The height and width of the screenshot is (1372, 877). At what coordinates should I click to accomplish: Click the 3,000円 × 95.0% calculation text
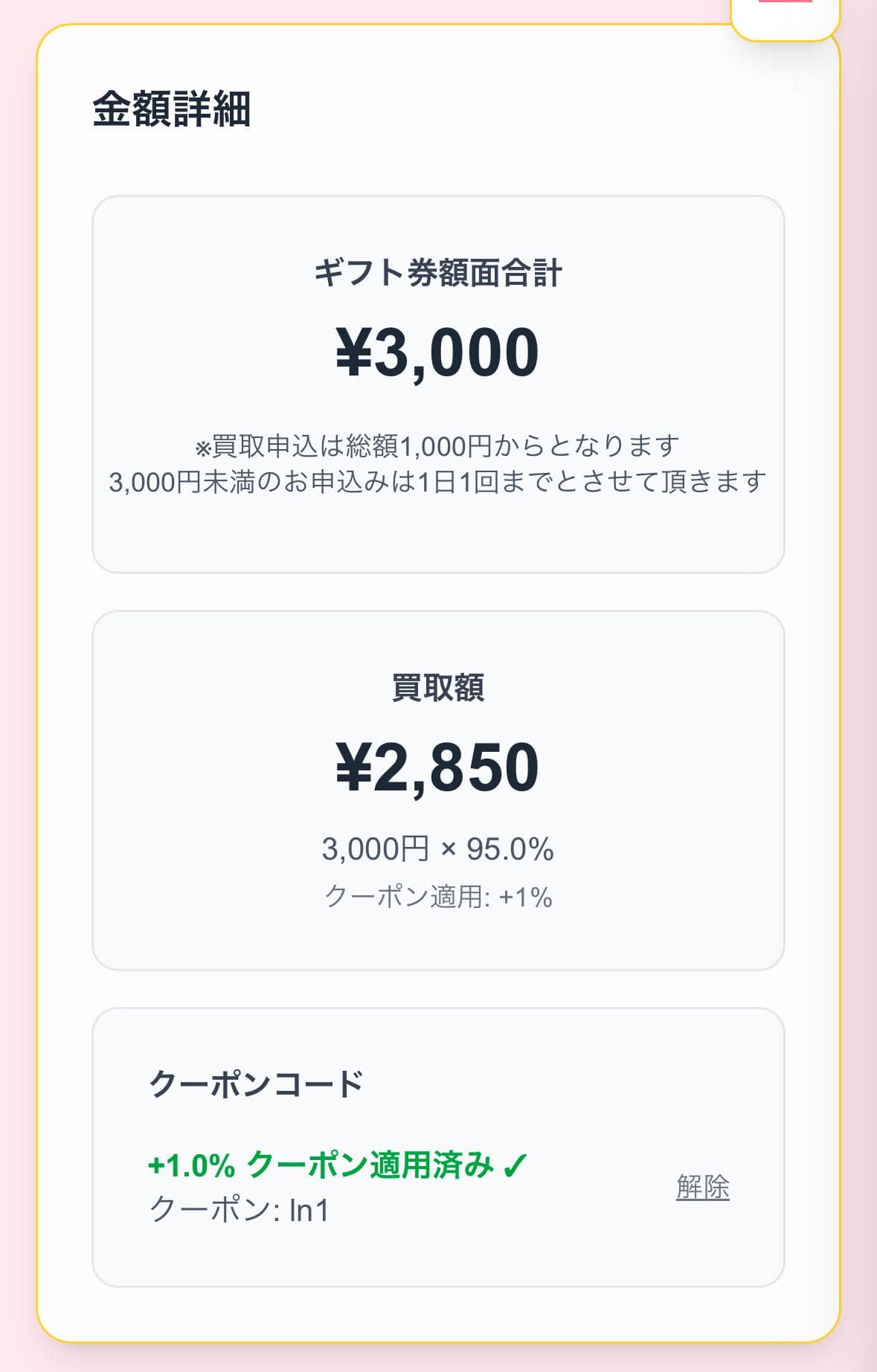pyautogui.click(x=437, y=848)
